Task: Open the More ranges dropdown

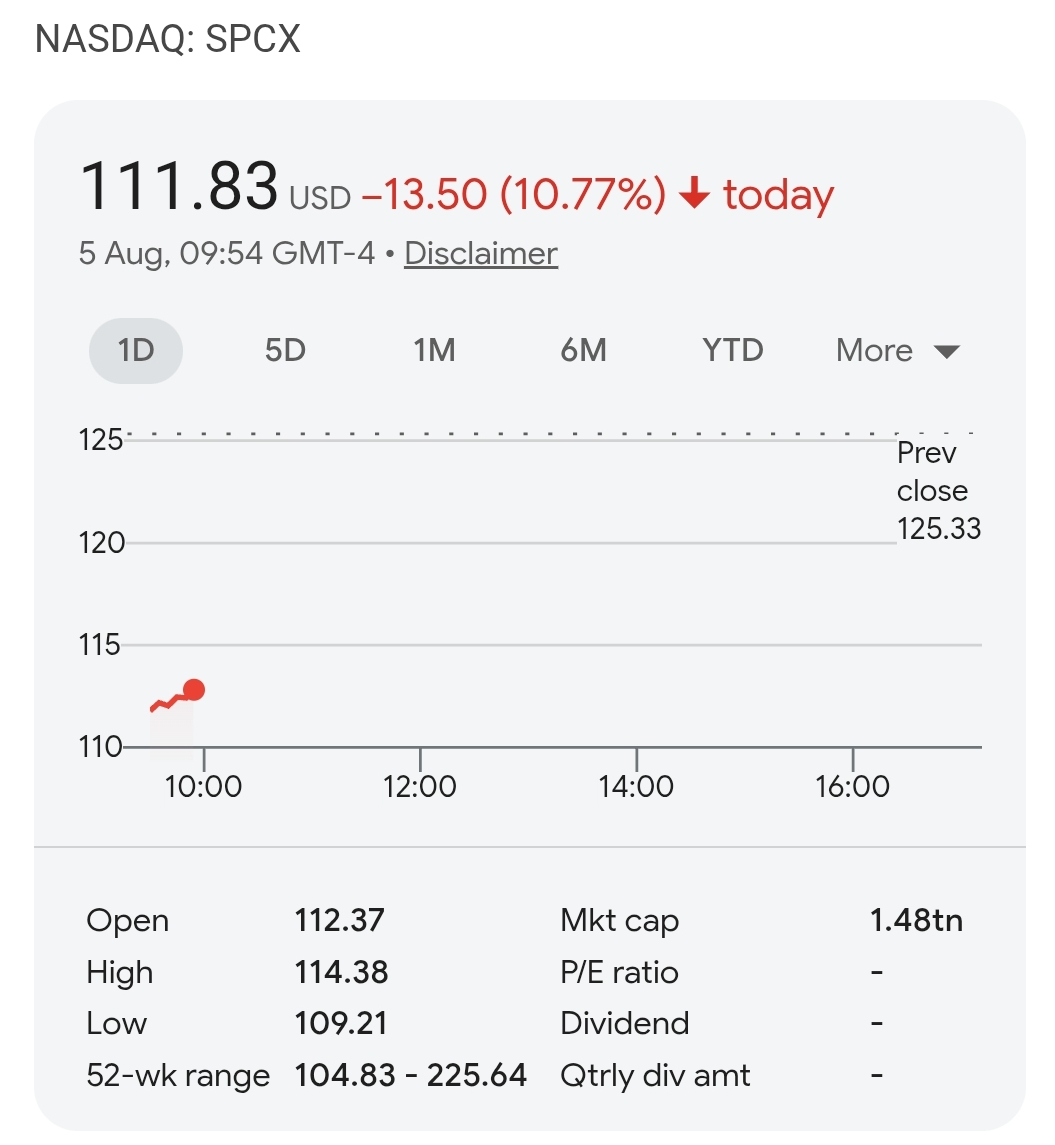Action: click(x=897, y=351)
